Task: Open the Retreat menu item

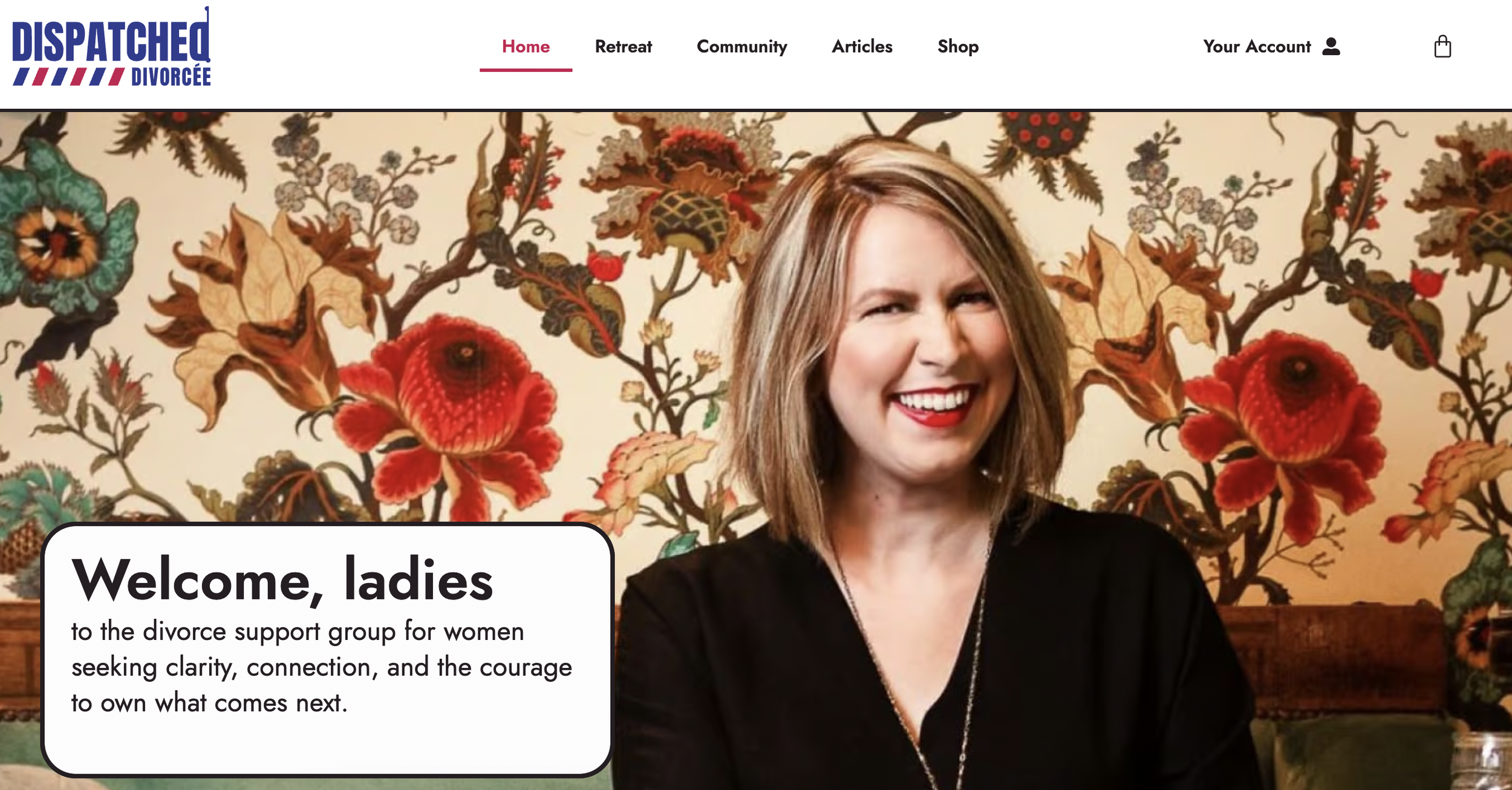Action: click(624, 47)
